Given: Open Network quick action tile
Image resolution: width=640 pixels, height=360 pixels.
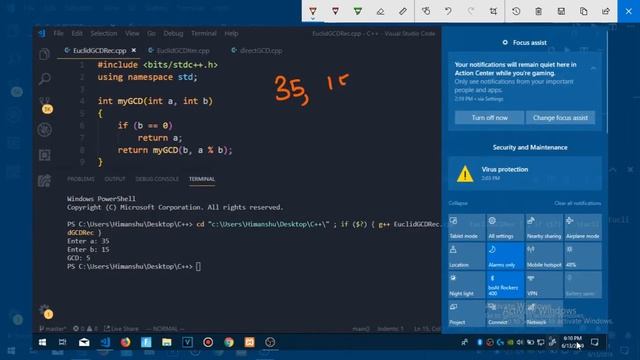Looking at the screenshot, I should 544,313.
